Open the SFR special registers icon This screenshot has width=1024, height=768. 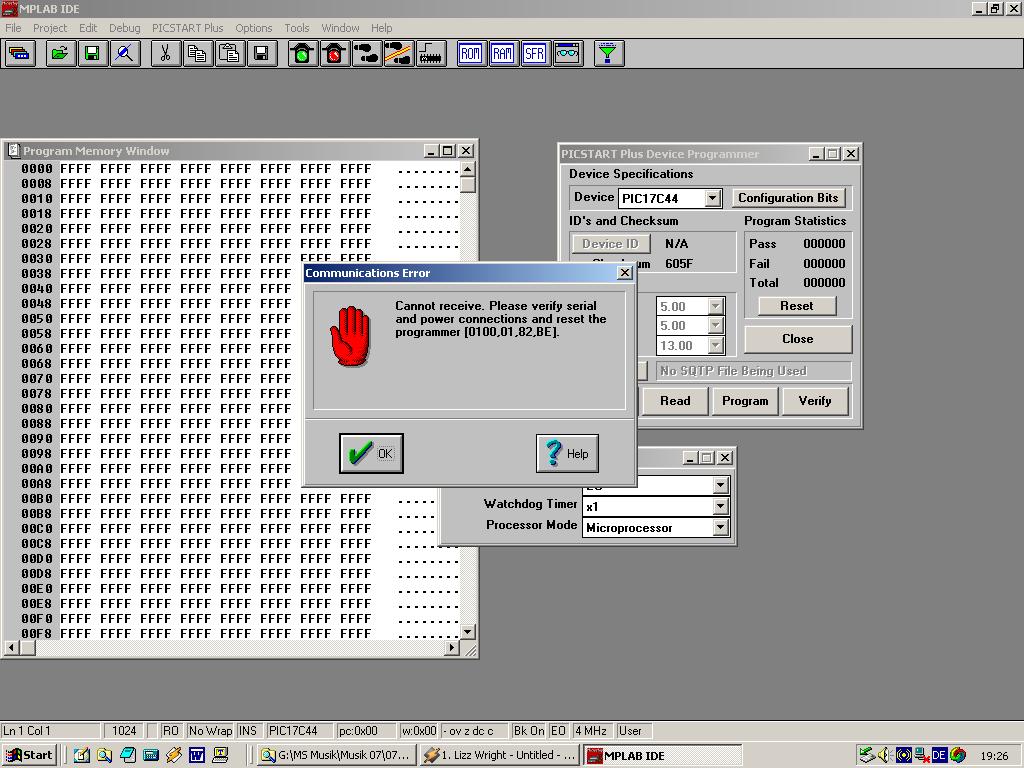[535, 54]
